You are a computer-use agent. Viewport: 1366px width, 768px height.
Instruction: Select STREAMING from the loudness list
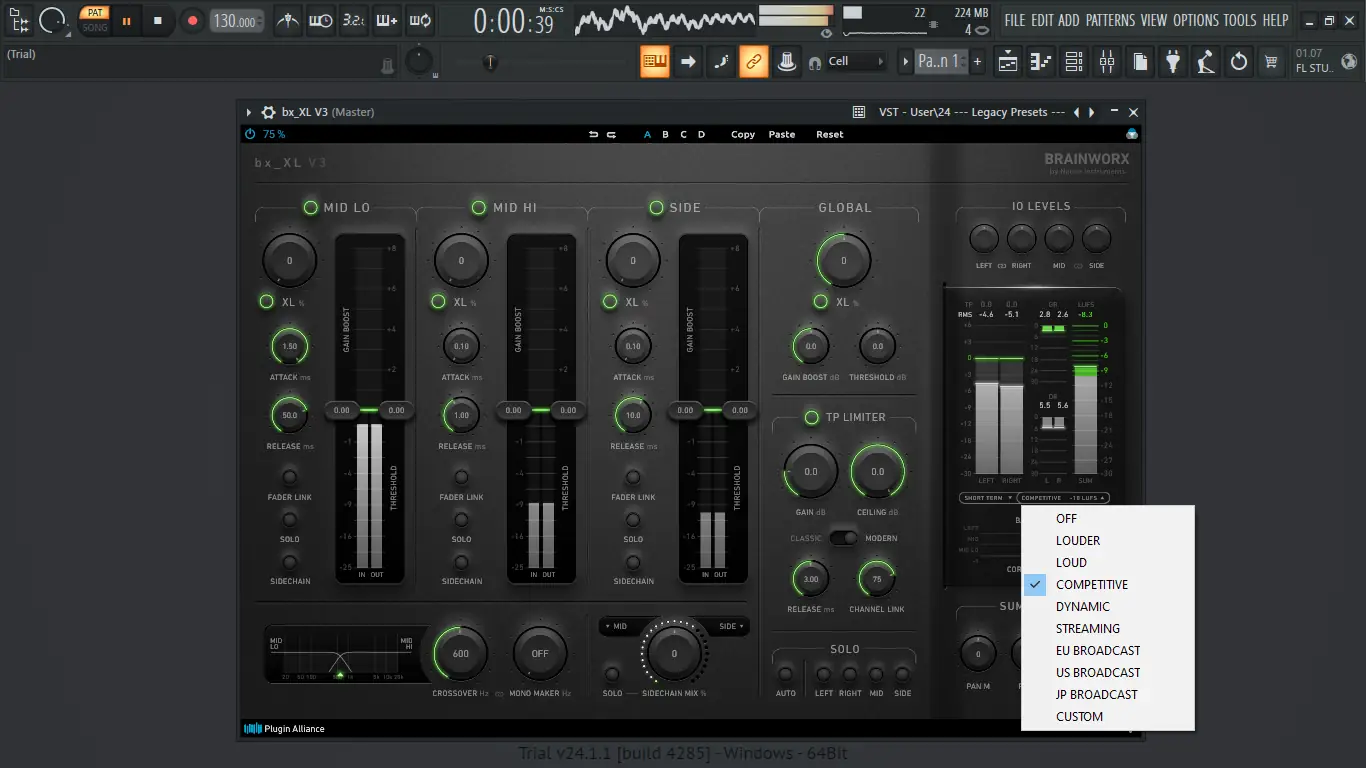pyautogui.click(x=1088, y=628)
